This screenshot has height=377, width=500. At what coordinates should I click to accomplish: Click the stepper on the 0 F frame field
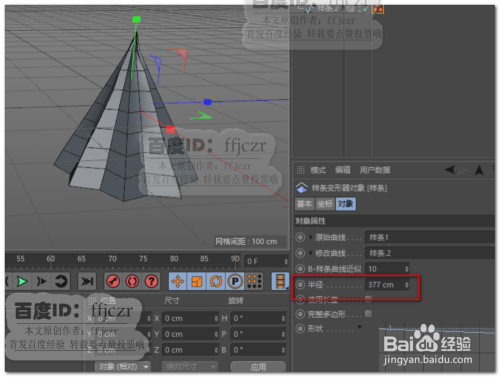286,261
